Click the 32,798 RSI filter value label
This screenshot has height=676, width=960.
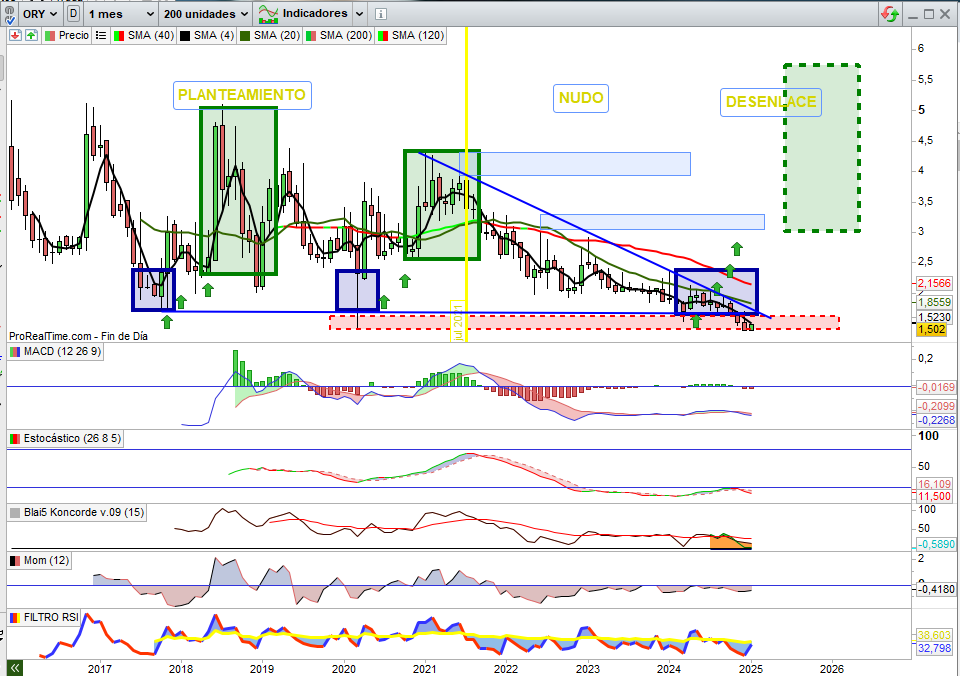pos(934,648)
